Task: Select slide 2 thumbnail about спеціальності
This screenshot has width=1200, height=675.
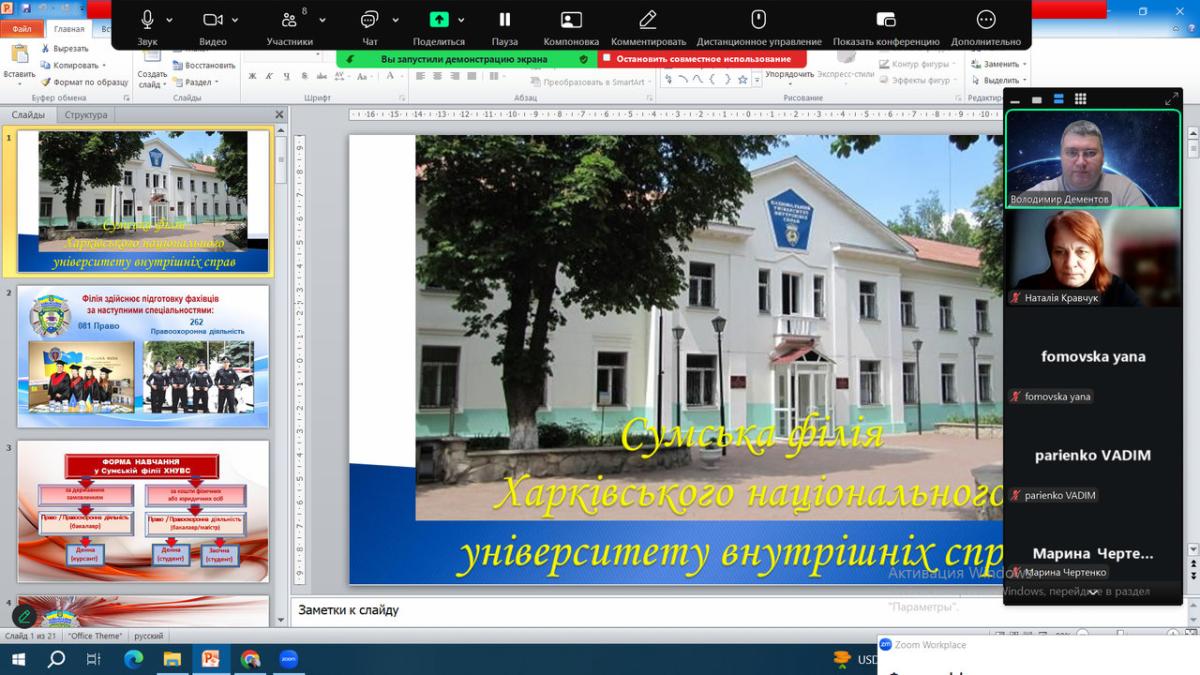Action: 143,356
